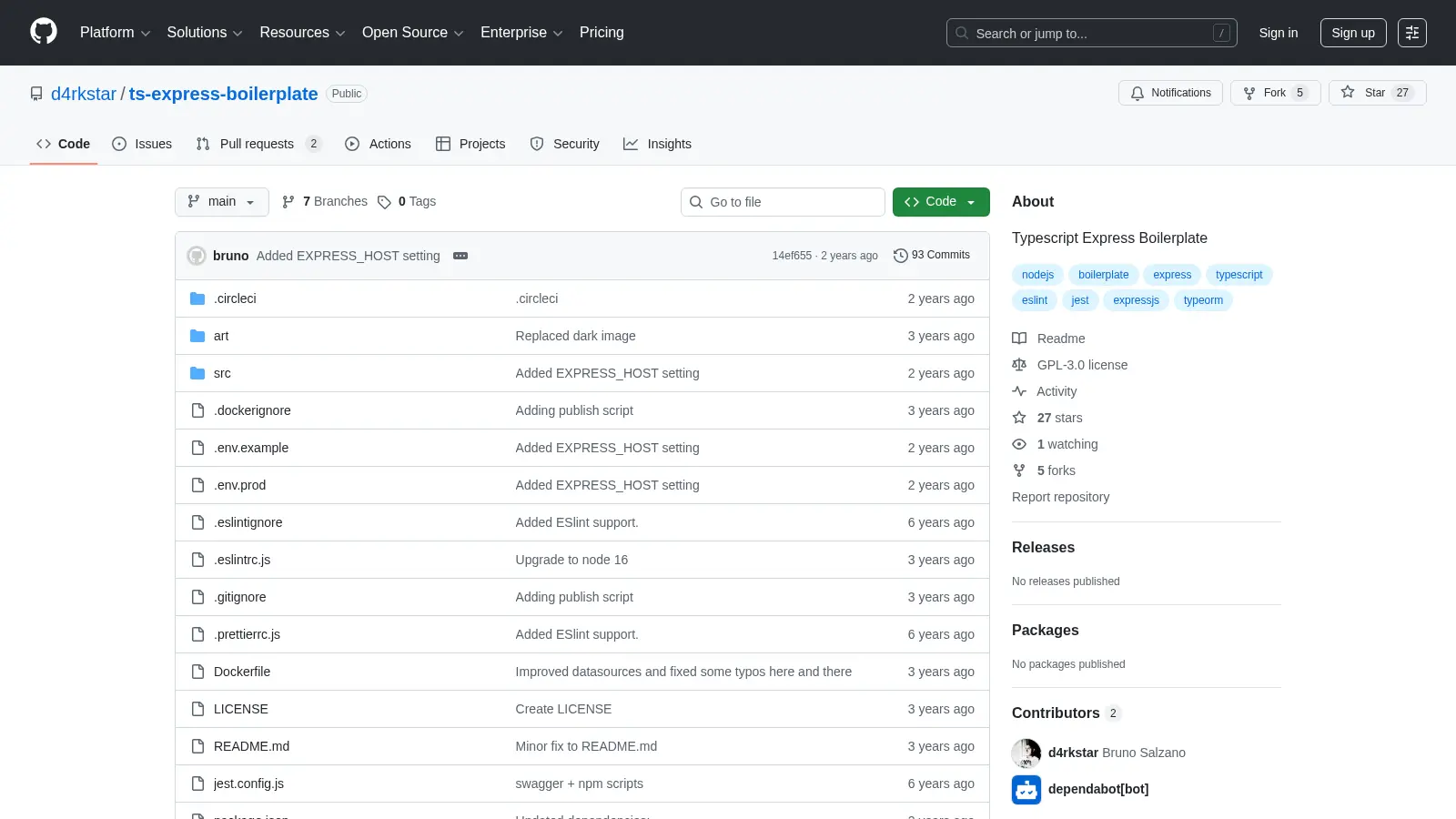Open the main branch selector dropdown

click(222, 202)
